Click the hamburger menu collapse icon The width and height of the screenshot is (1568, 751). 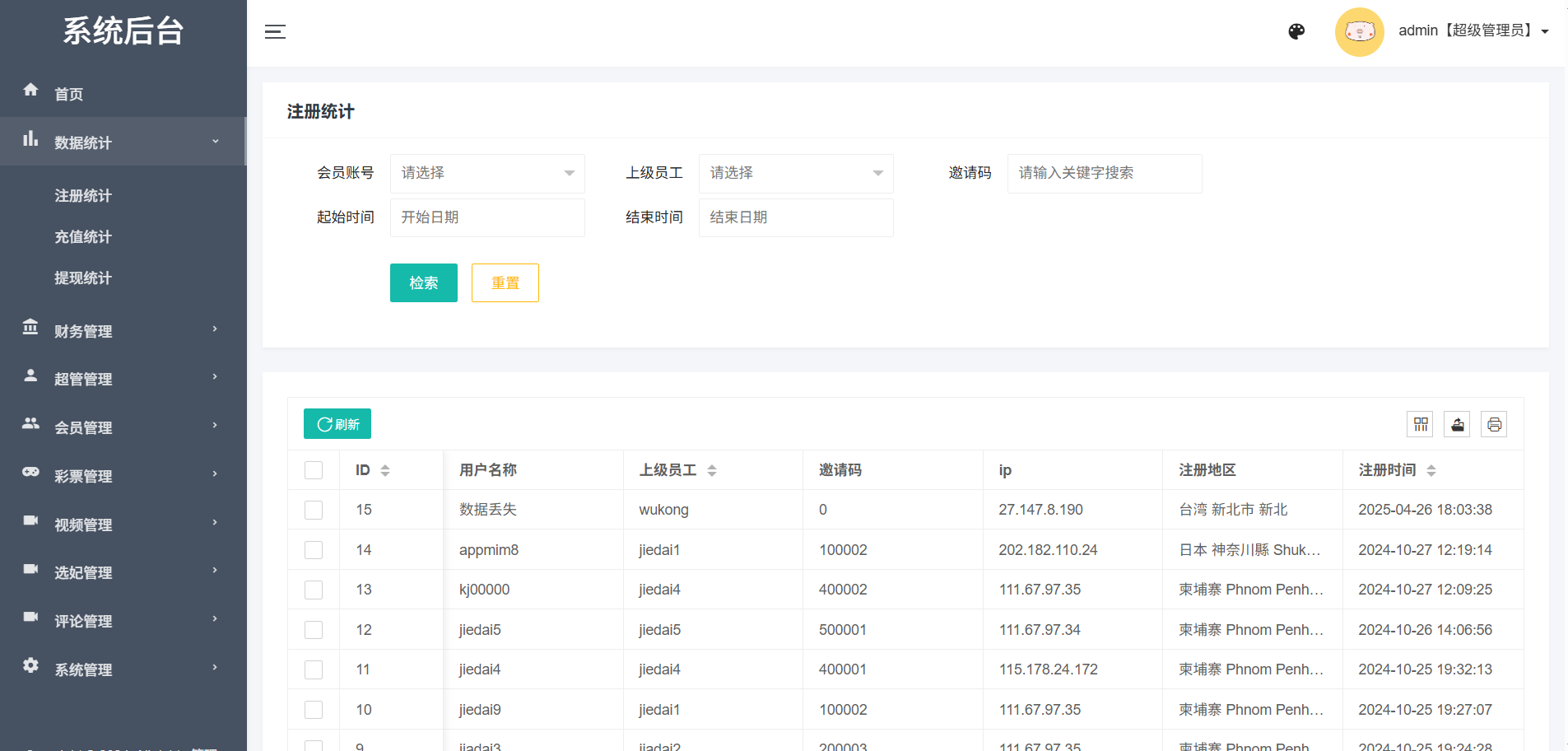(x=275, y=32)
